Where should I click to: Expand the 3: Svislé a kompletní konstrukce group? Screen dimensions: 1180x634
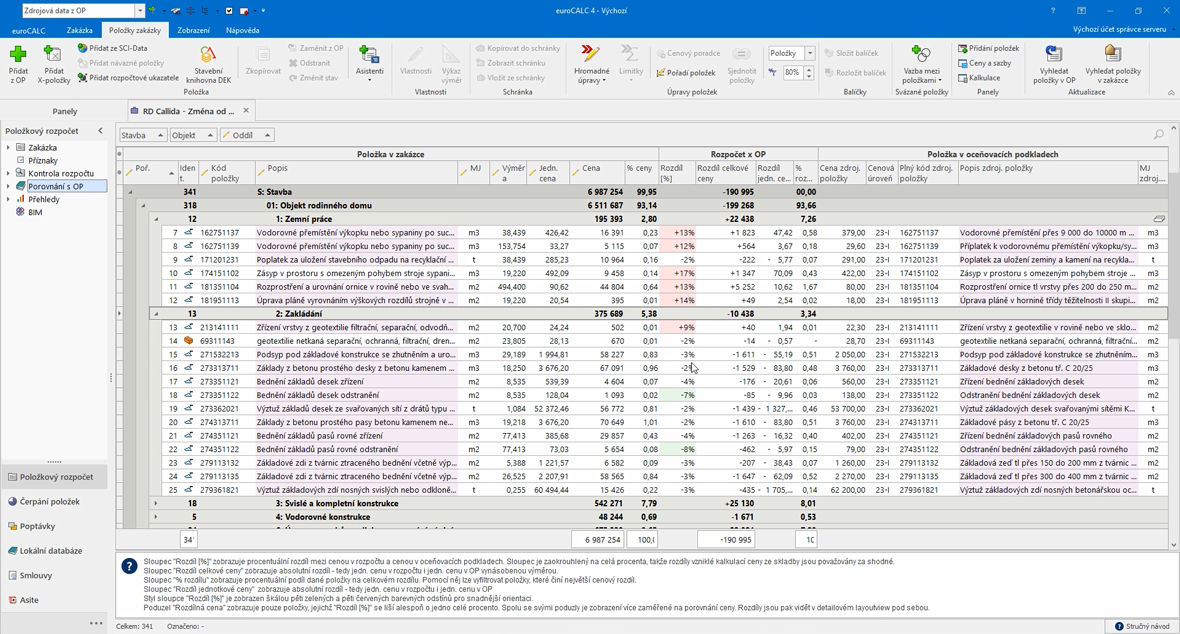[x=156, y=504]
